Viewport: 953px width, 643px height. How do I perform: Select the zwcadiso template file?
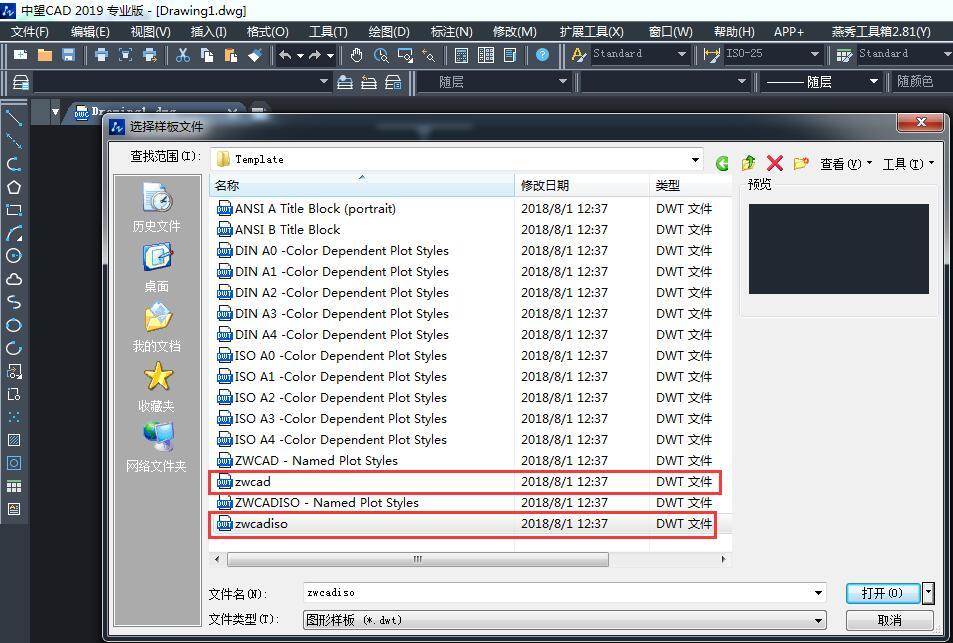click(463, 524)
